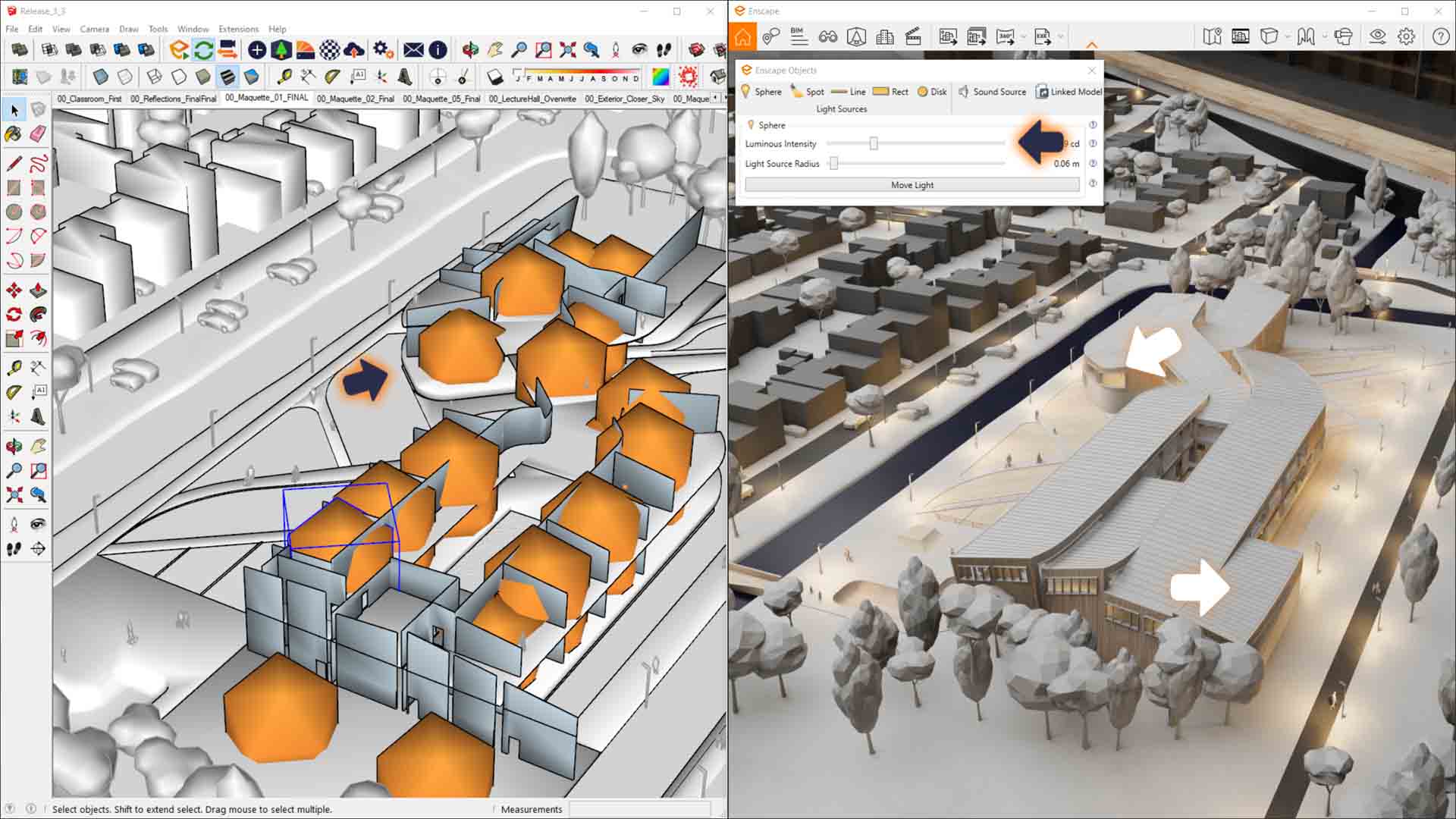Toggle Shaded With Textures style

coord(227,77)
